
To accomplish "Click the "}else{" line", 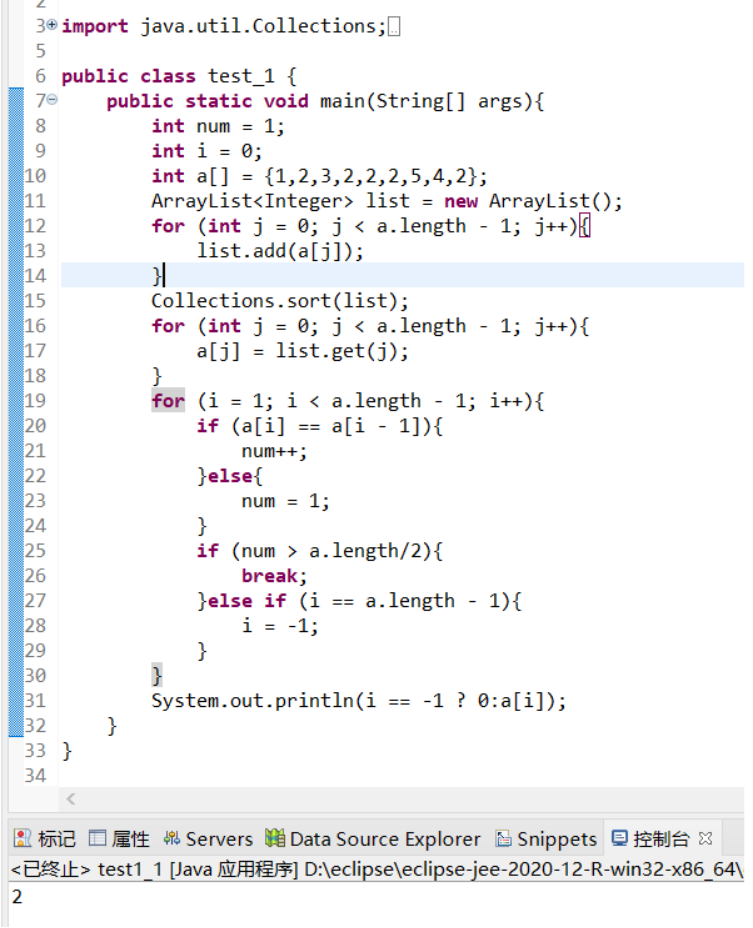I will click(230, 476).
